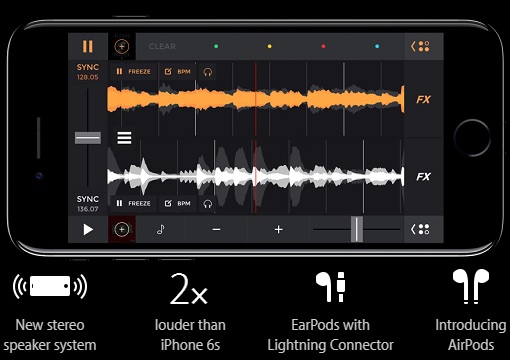Viewport: 510px width, 360px height.
Task: Open the top deck pads panel chevron
Action: tap(420, 46)
